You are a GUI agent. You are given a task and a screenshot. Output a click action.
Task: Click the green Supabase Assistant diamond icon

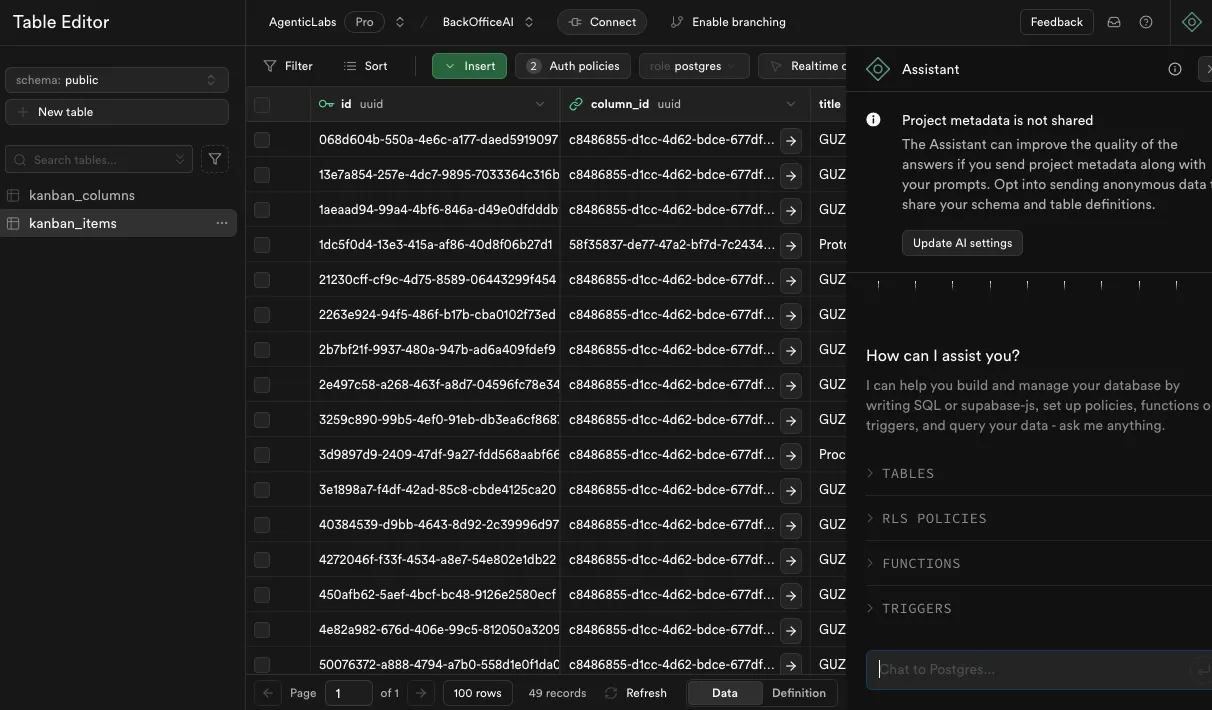[1191, 21]
